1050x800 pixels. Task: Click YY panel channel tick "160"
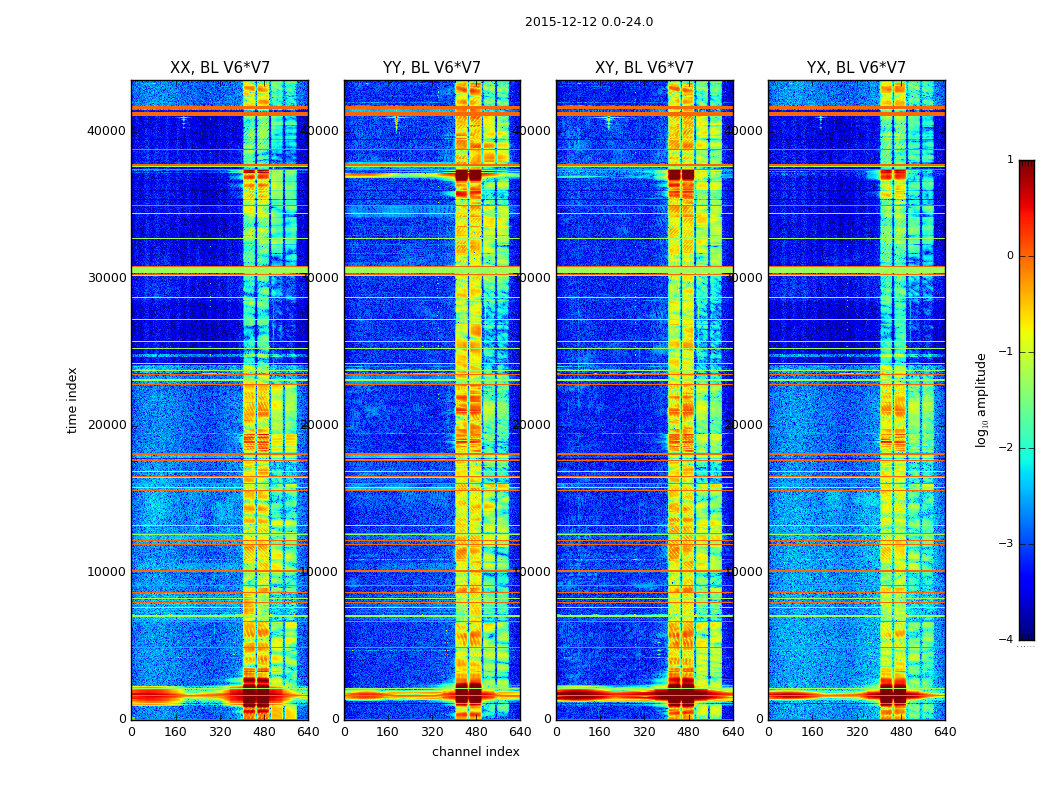388,732
